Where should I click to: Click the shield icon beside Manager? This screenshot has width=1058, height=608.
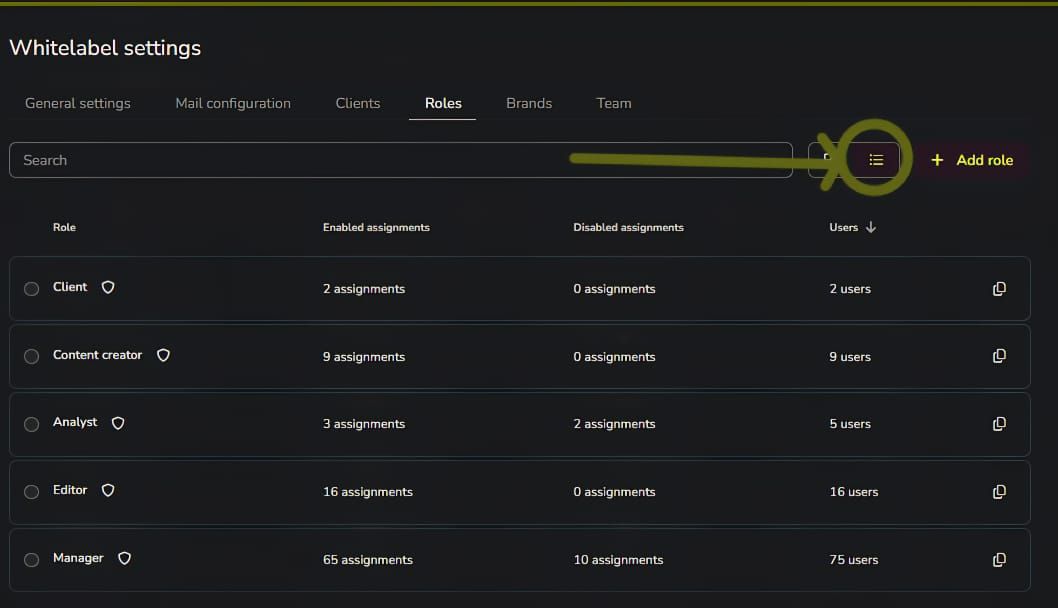coord(124,558)
